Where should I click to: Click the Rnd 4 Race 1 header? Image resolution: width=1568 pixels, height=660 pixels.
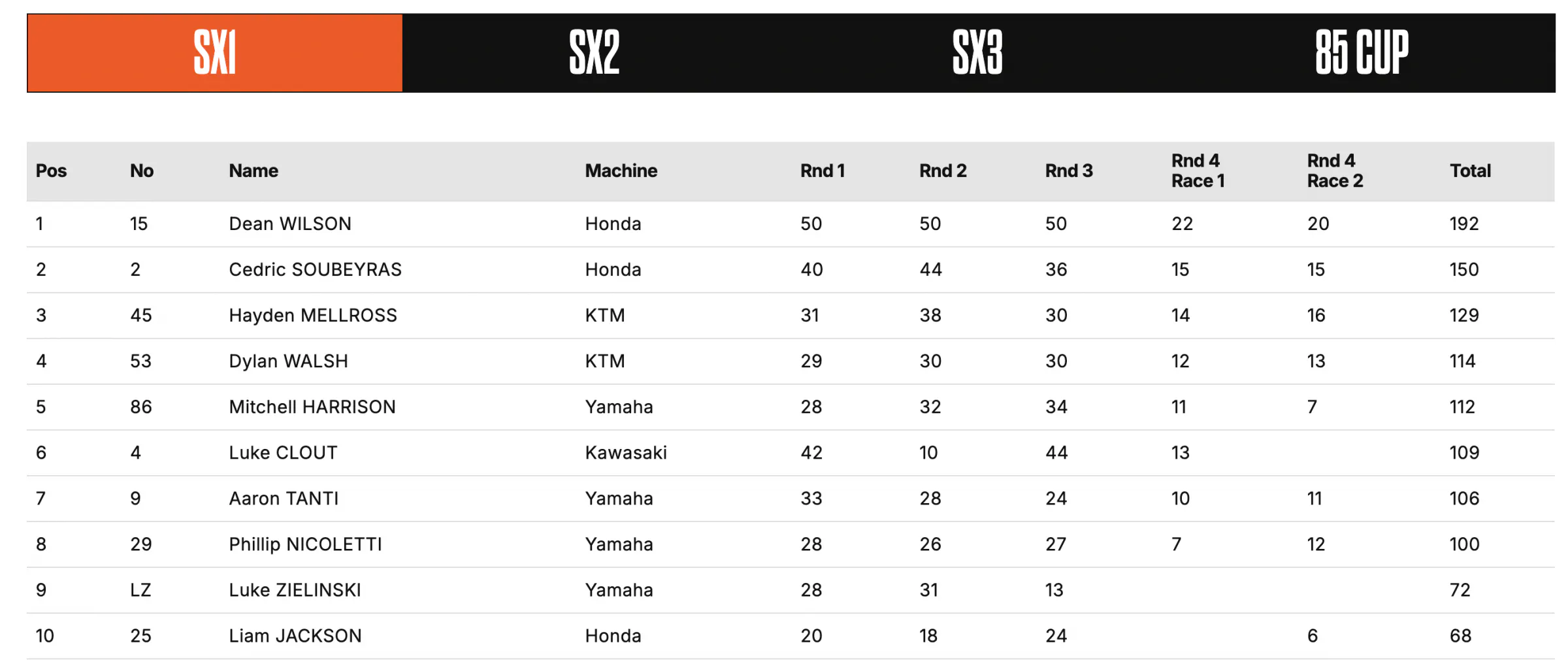click(1198, 171)
